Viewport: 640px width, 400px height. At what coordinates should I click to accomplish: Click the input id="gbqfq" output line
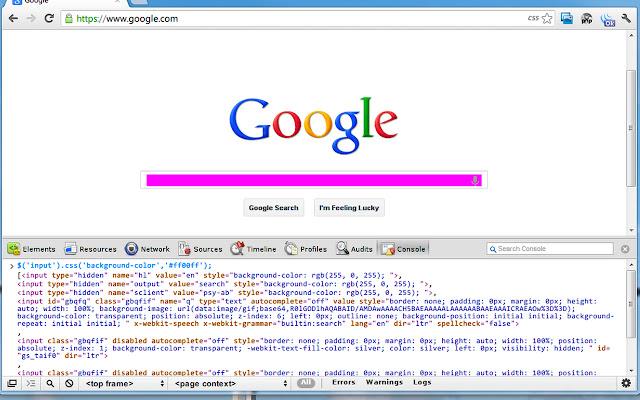click(316, 312)
